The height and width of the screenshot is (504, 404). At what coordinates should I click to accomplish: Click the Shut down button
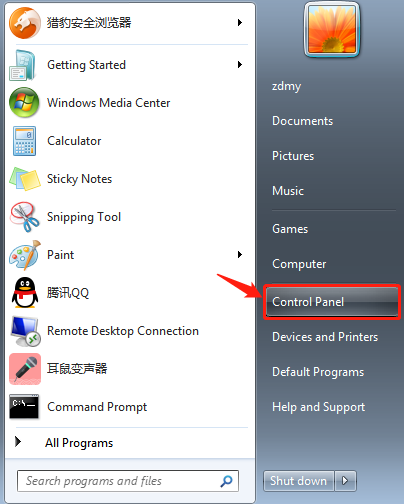[x=298, y=481]
